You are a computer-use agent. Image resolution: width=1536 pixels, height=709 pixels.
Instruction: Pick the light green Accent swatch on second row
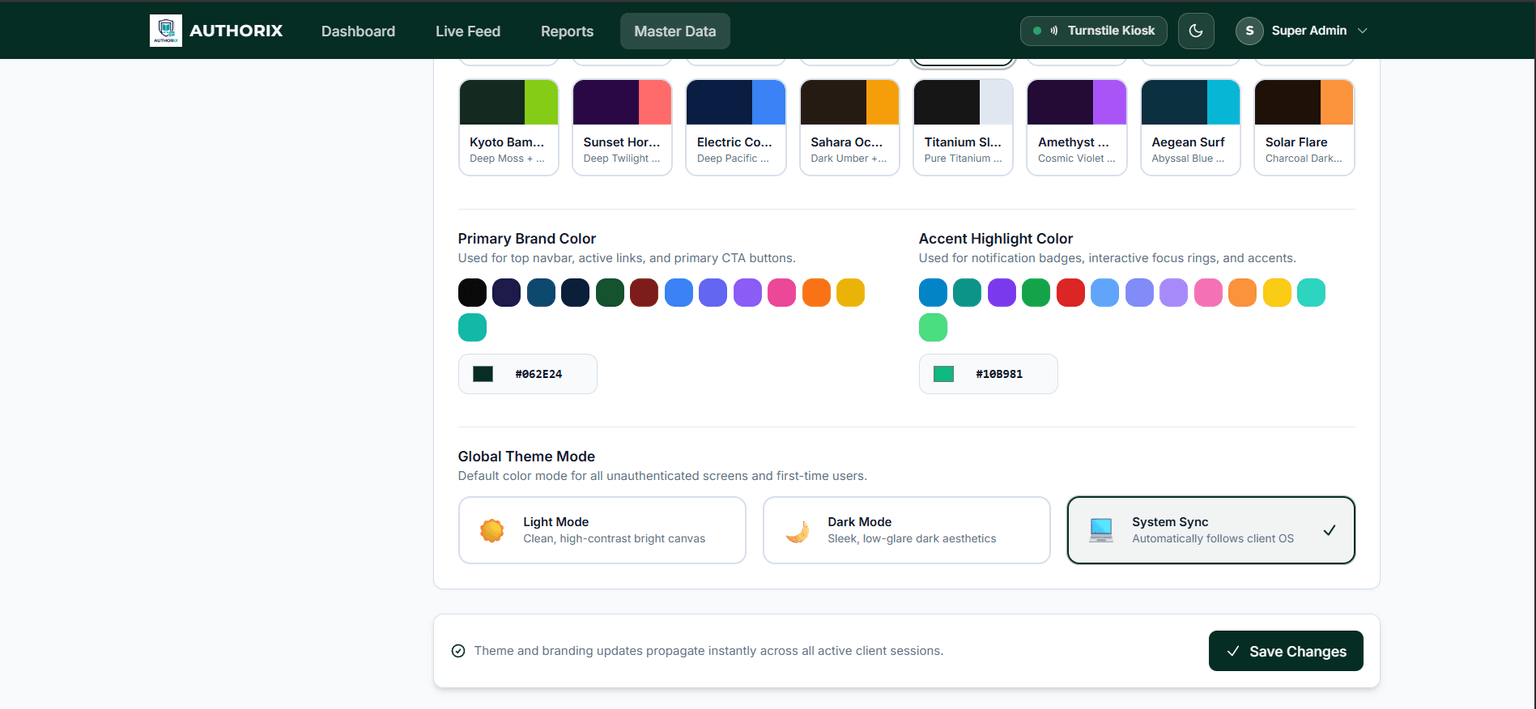pos(933,327)
